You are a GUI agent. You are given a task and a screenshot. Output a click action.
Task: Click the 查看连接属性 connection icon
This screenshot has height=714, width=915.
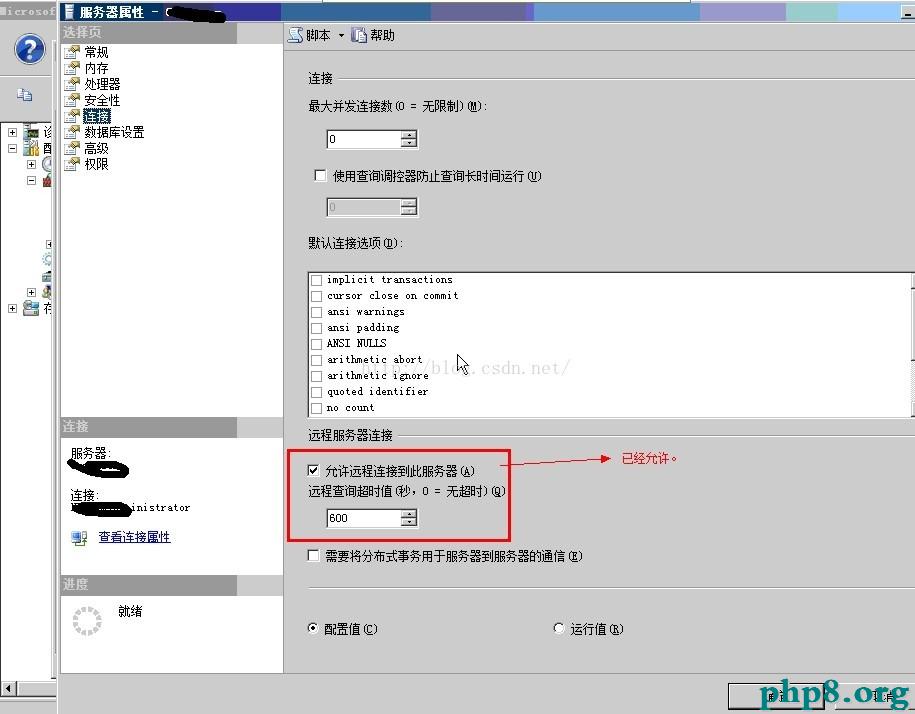[x=79, y=538]
